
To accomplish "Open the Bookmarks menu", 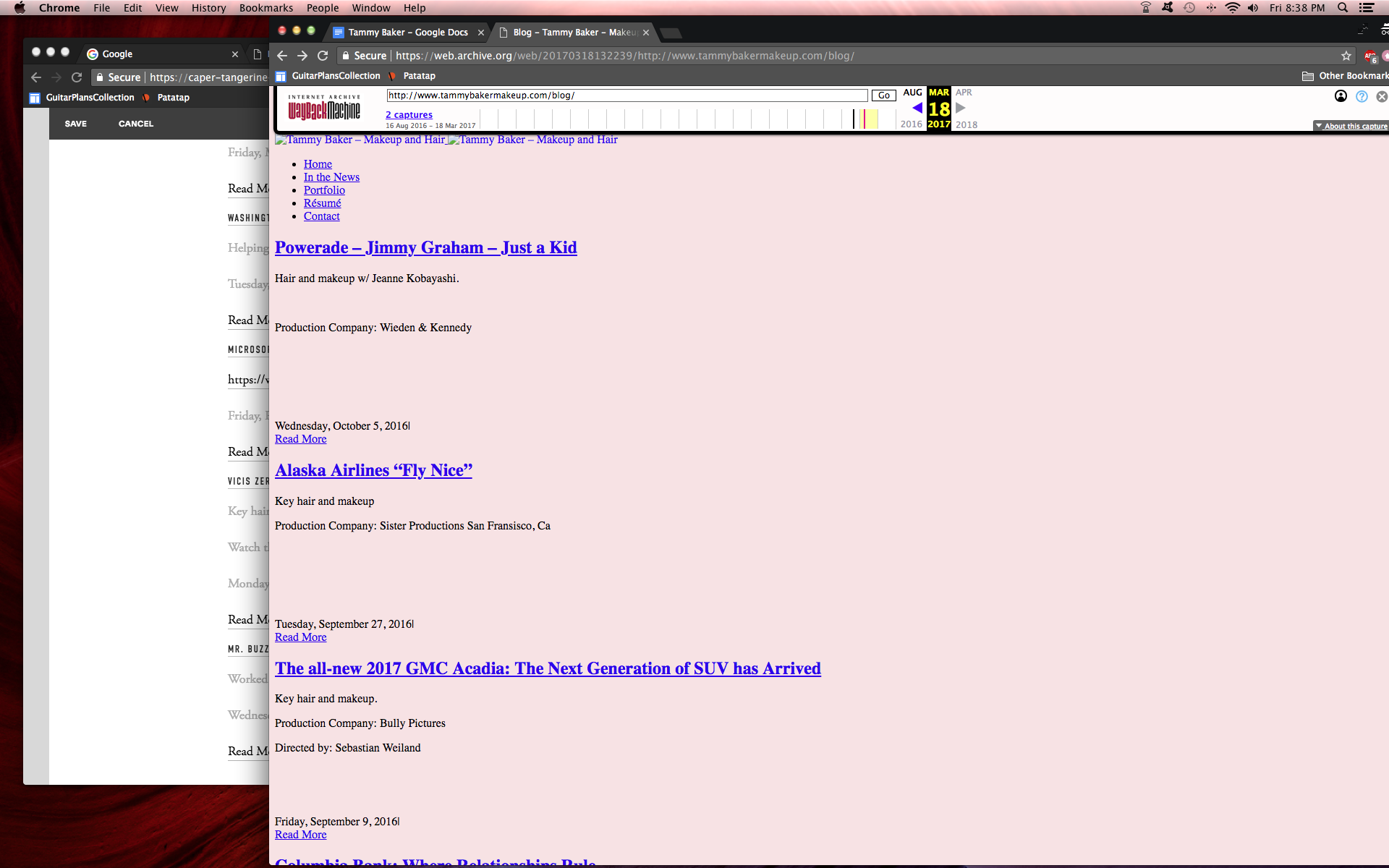I will 266,8.
